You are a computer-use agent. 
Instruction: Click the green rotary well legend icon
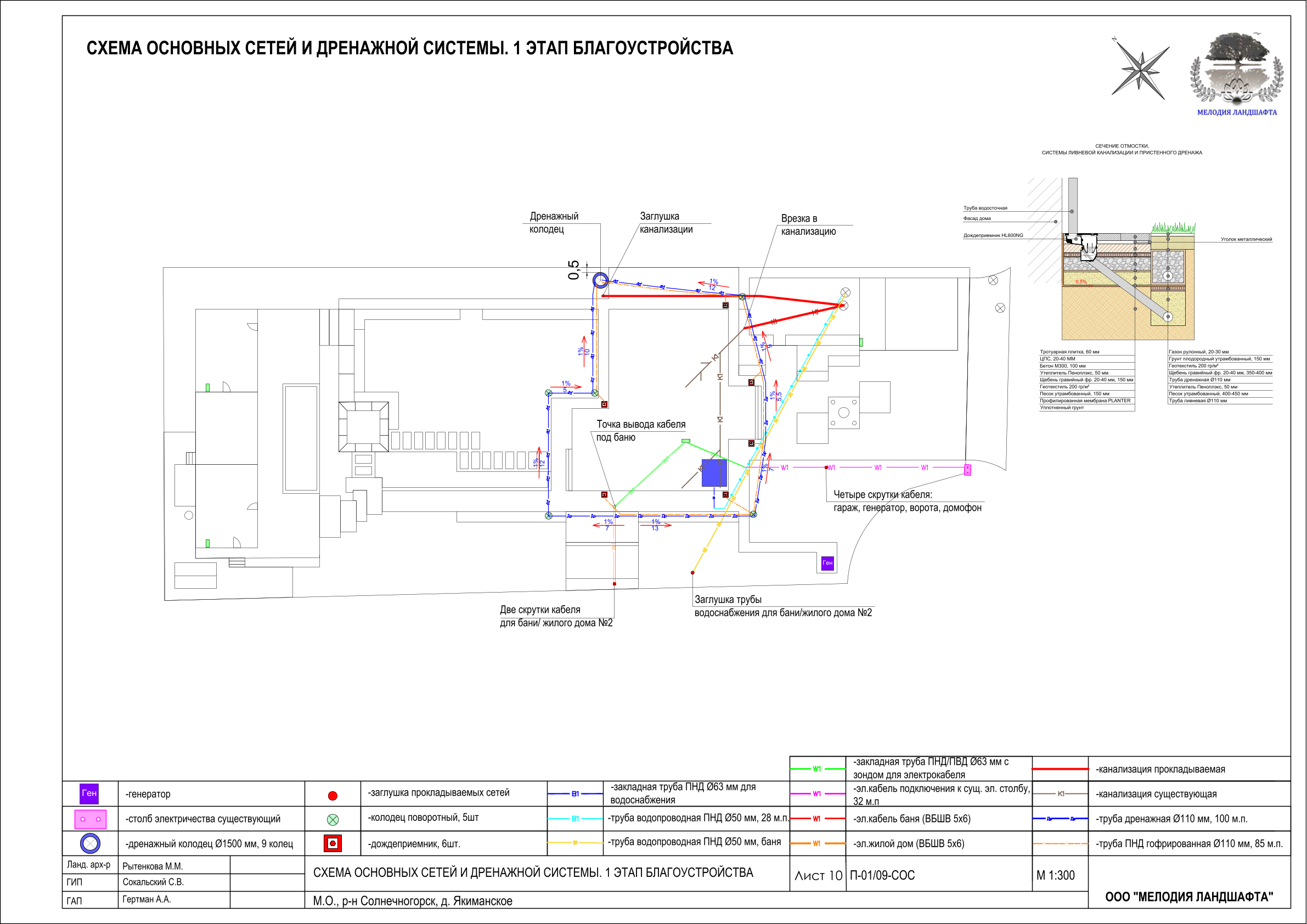point(333,820)
